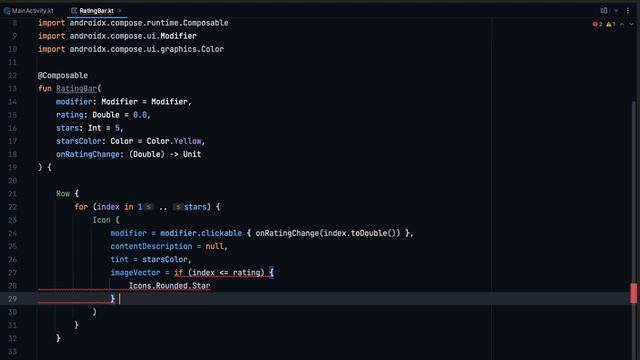Click 'Icons.Rounded.Star' on line 28
This screenshot has height=360, width=640.
[x=169, y=286]
